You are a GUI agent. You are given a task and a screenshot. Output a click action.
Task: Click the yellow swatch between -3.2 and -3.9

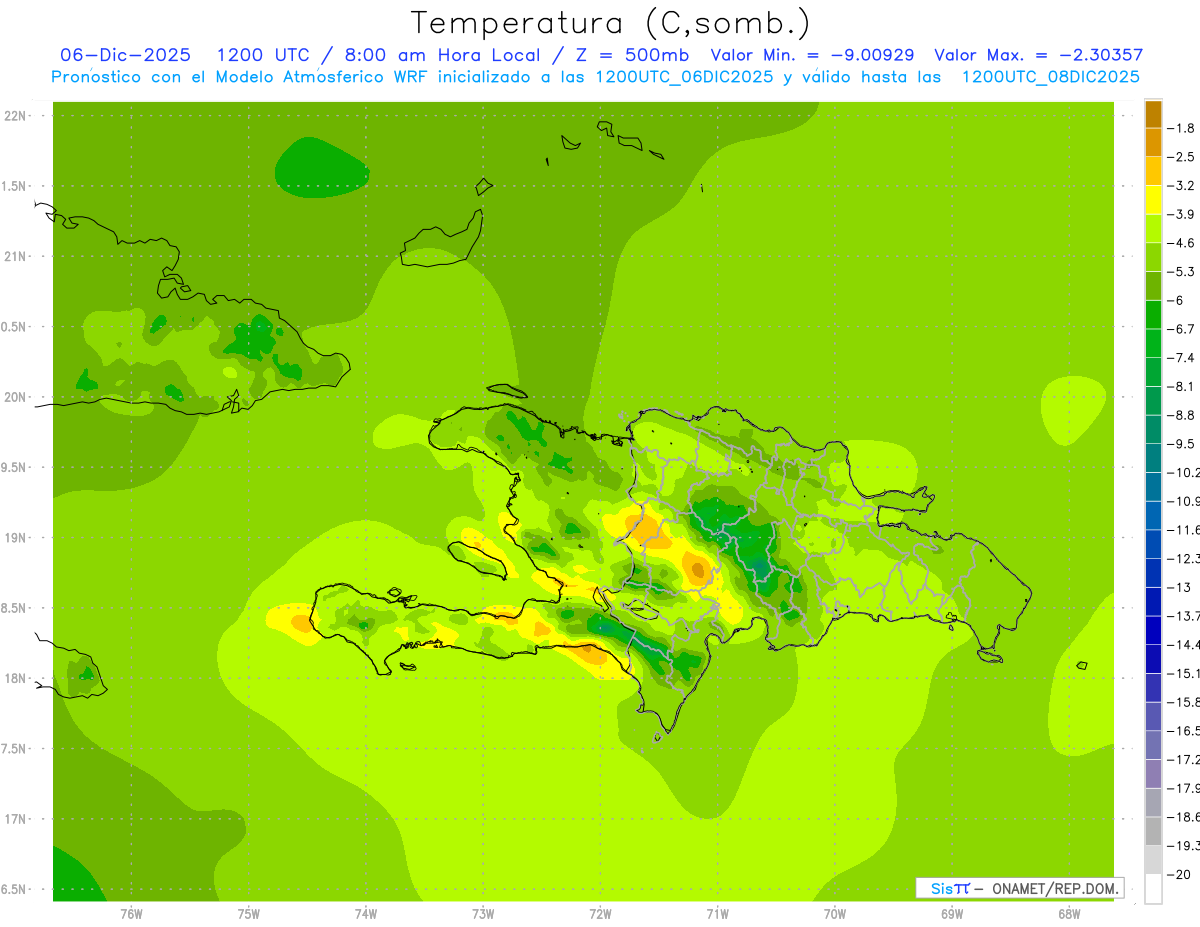pyautogui.click(x=1153, y=200)
